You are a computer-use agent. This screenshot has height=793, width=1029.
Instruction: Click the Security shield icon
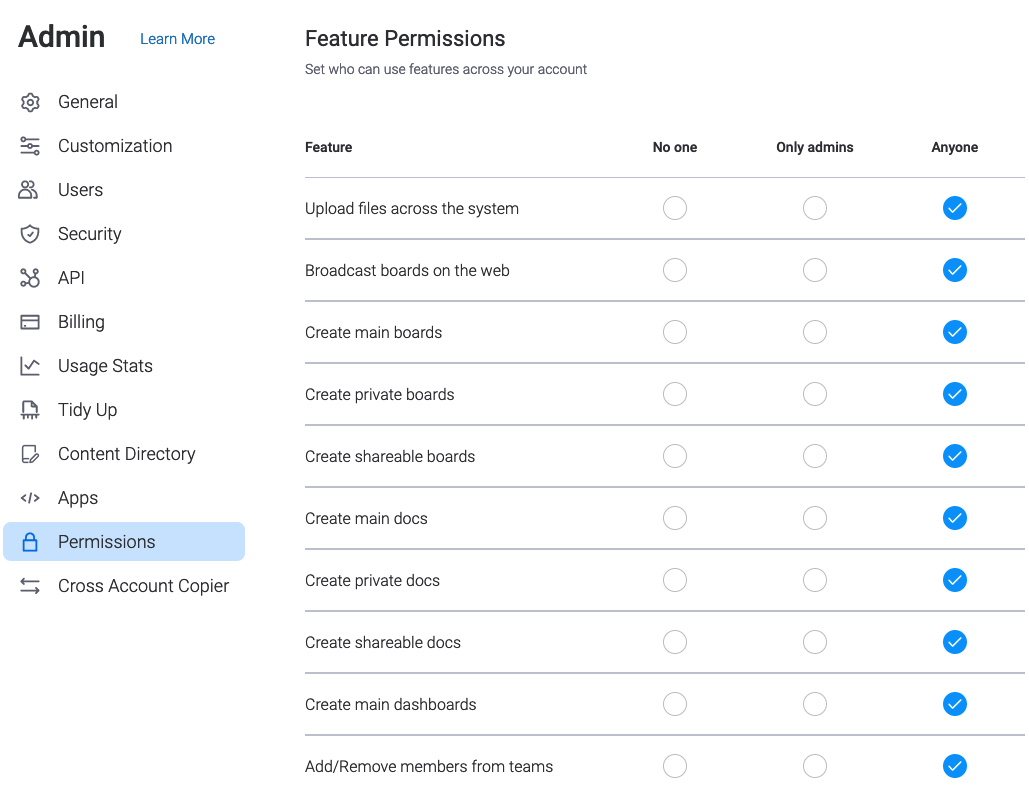[x=30, y=234]
